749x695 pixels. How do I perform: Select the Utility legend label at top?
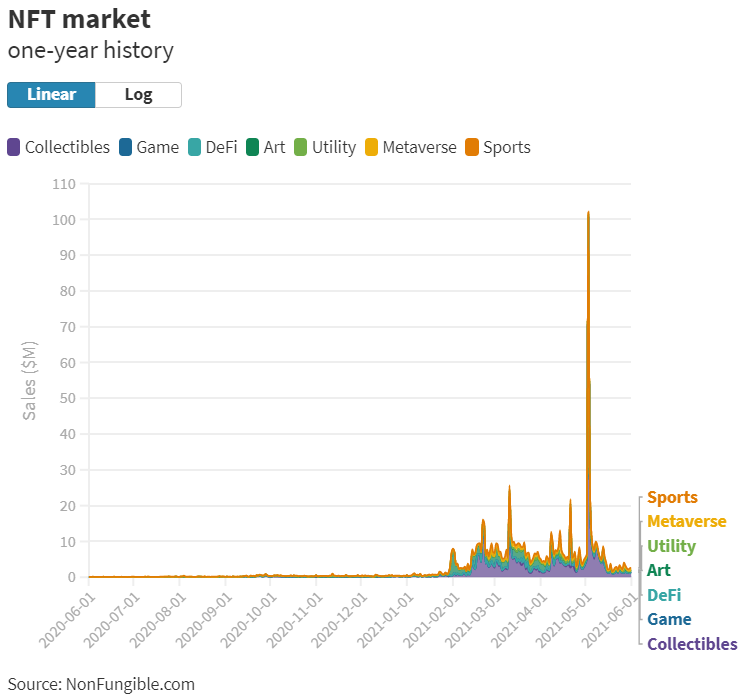pos(334,148)
